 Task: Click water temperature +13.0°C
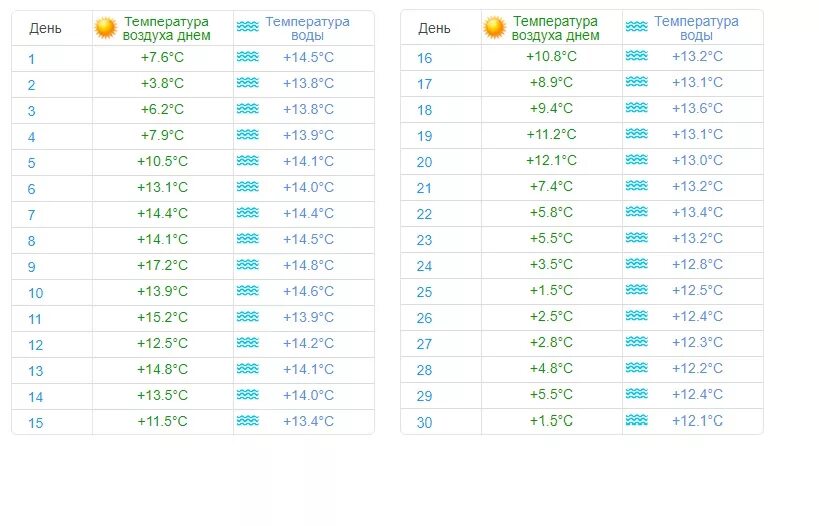[698, 160]
